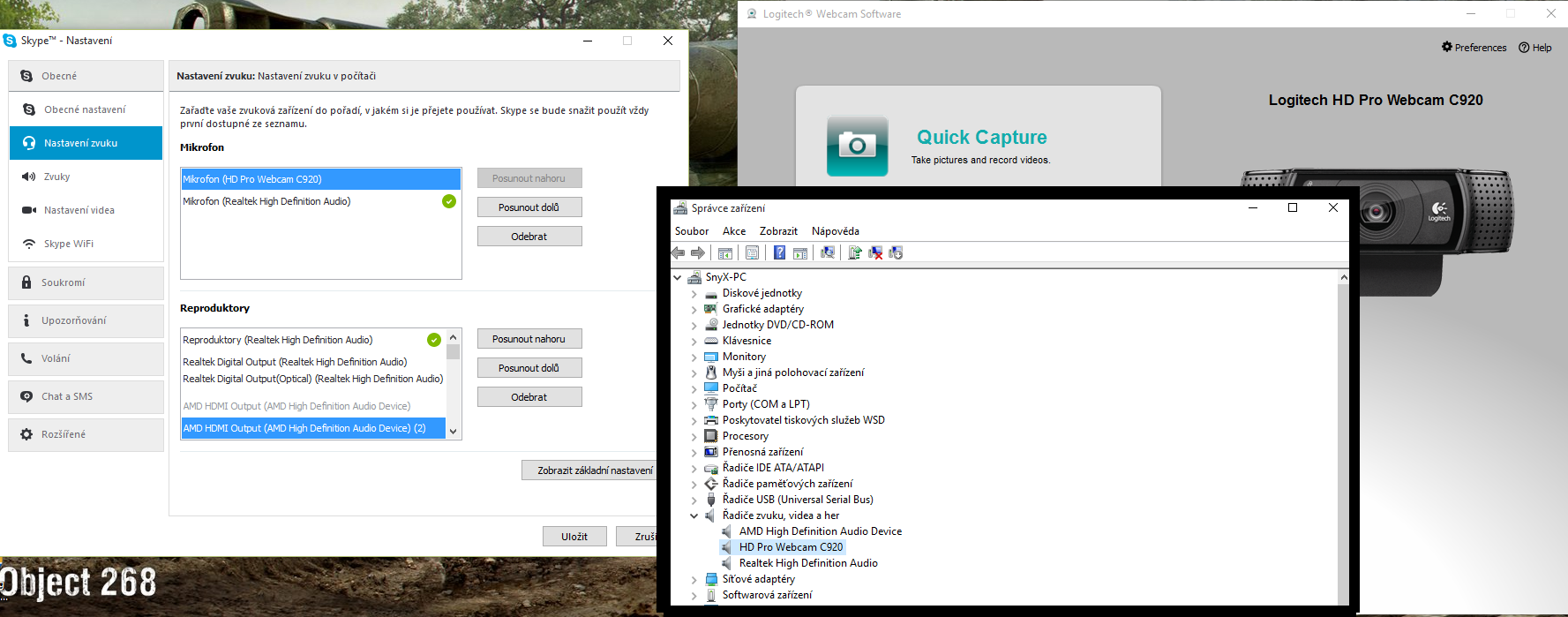The width and height of the screenshot is (1568, 617).
Task: Select the Procesory tree item
Action: [745, 436]
